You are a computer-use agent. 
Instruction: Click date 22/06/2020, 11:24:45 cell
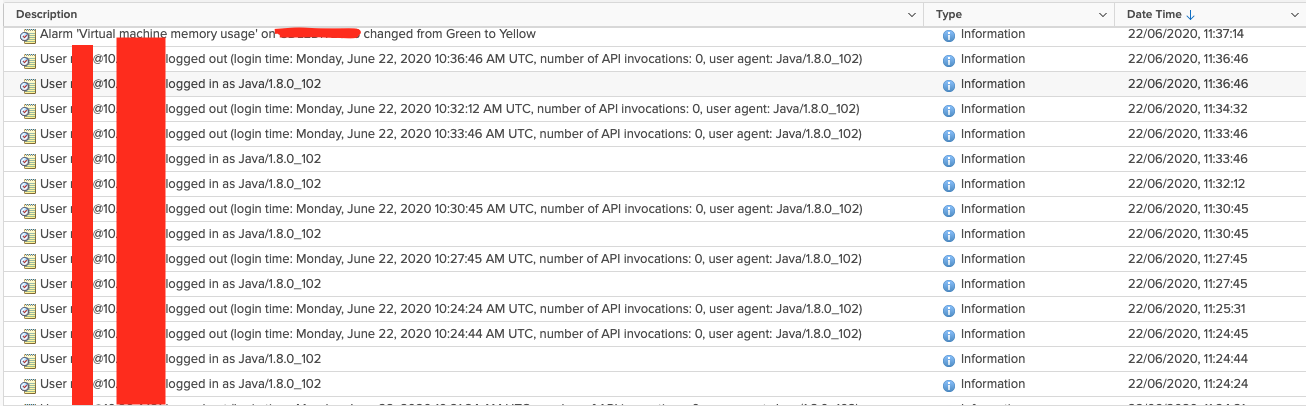(x=1187, y=334)
